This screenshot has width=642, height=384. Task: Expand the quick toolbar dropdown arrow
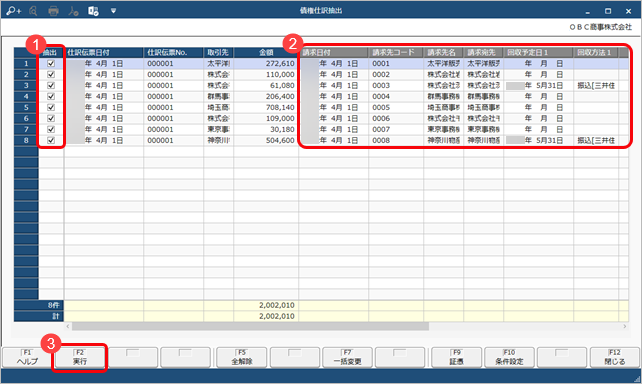pyautogui.click(x=113, y=11)
